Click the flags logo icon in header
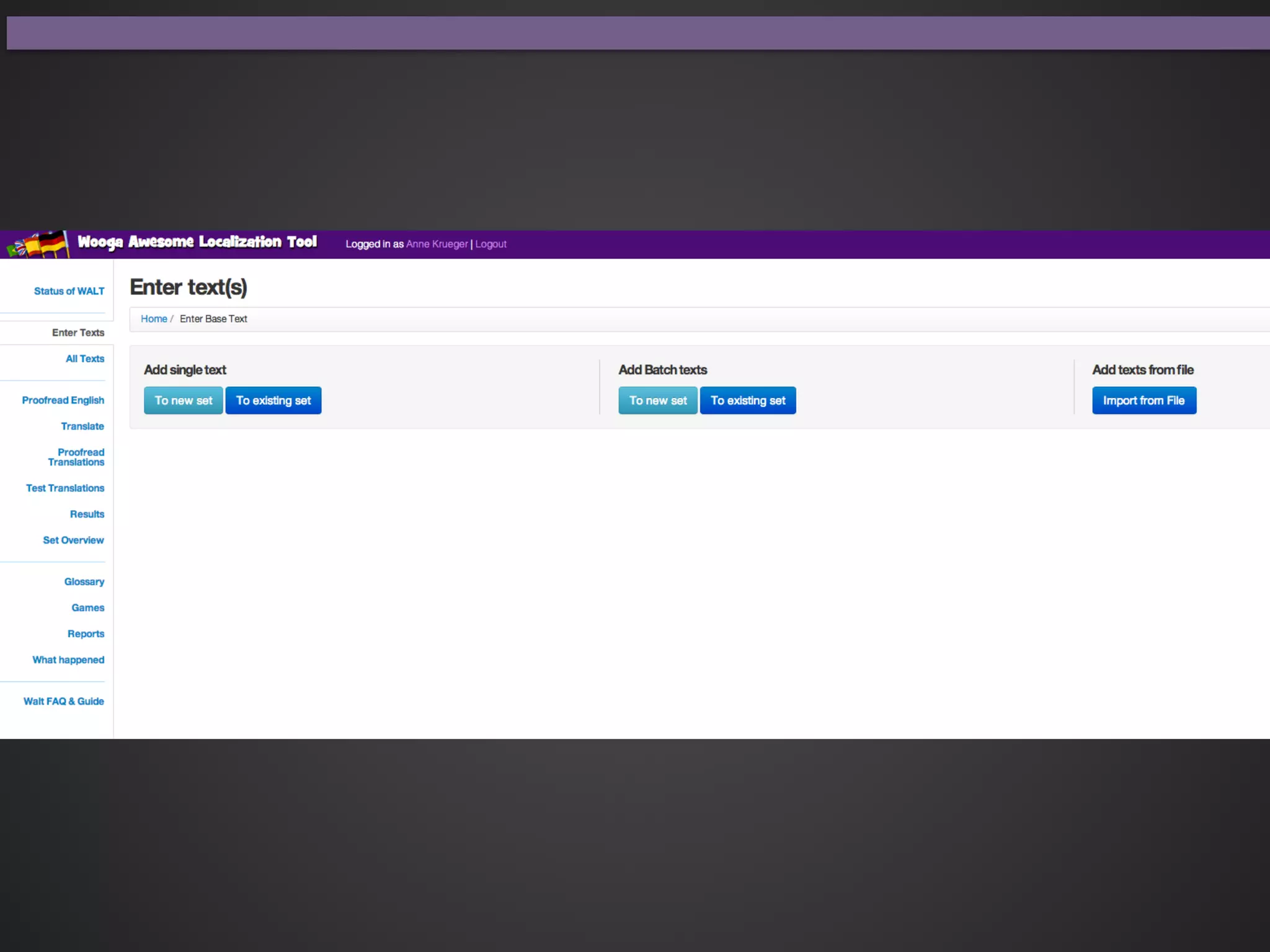 pyautogui.click(x=38, y=244)
